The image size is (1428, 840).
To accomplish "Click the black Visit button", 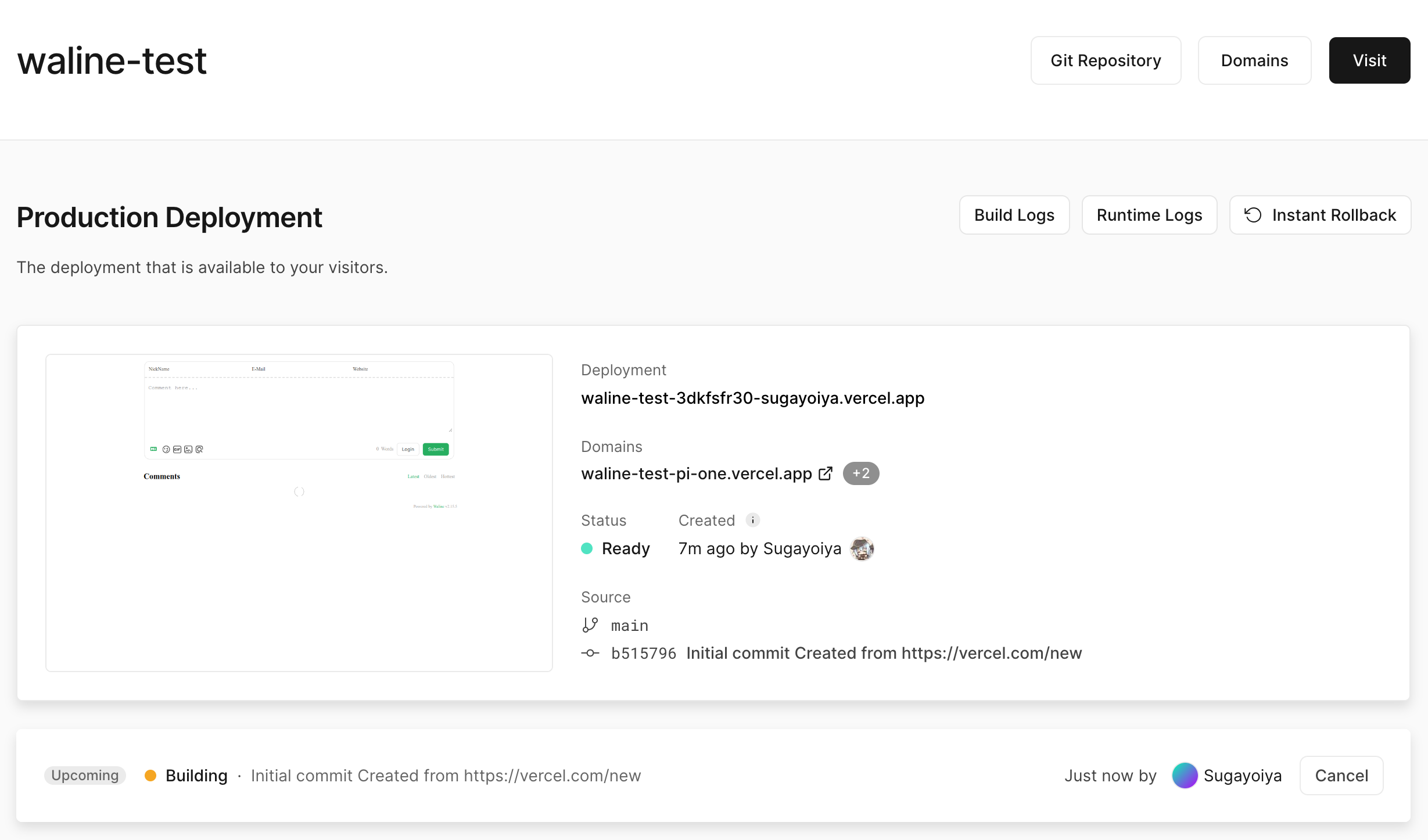I will pos(1369,60).
